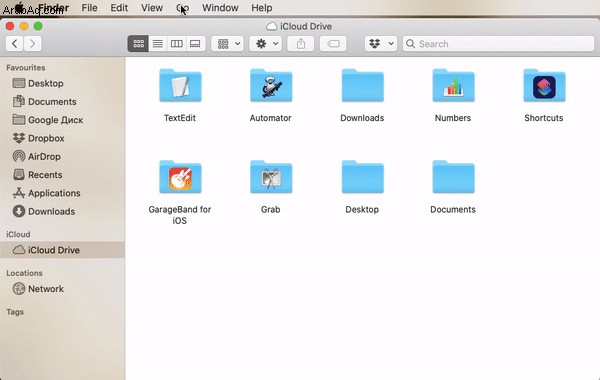
Task: Open the Action gear menu
Action: pos(266,44)
